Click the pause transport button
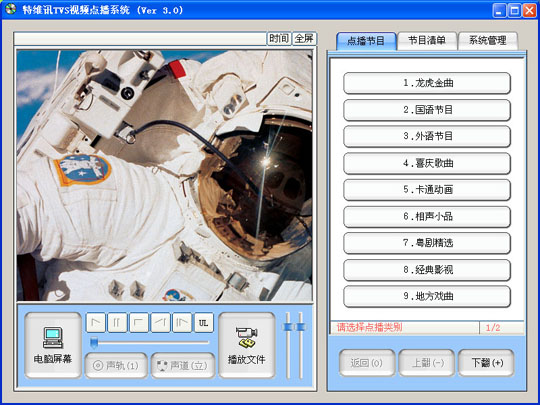The height and width of the screenshot is (405, 540). point(117,323)
